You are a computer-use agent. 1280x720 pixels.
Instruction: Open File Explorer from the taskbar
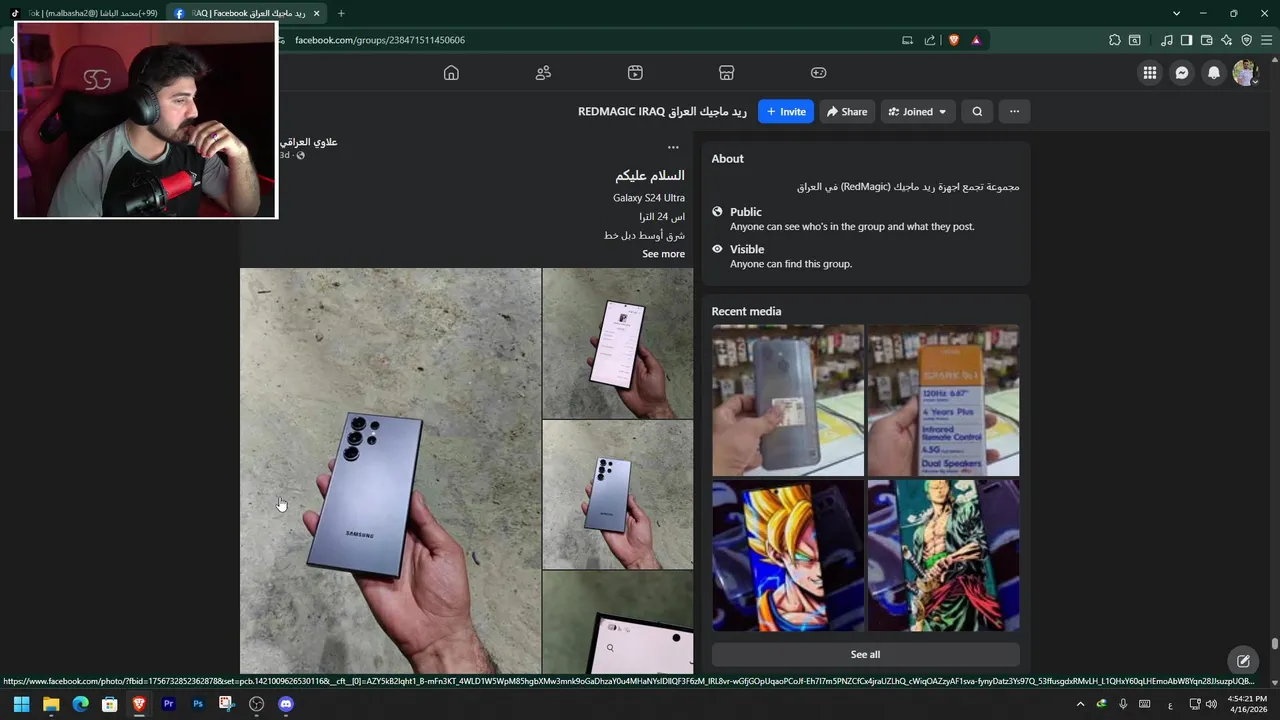[51, 704]
